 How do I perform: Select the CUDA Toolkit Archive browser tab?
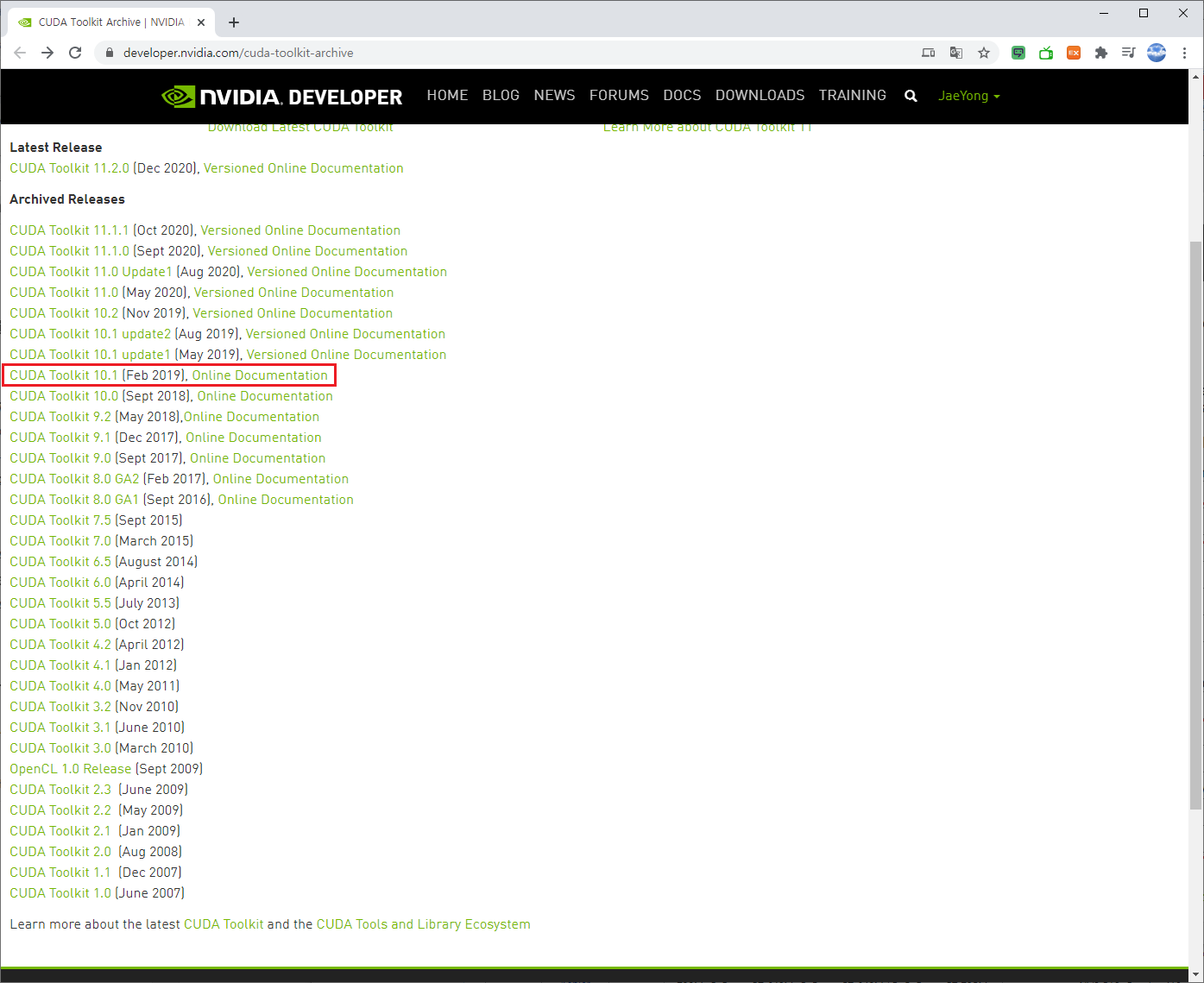[110, 22]
